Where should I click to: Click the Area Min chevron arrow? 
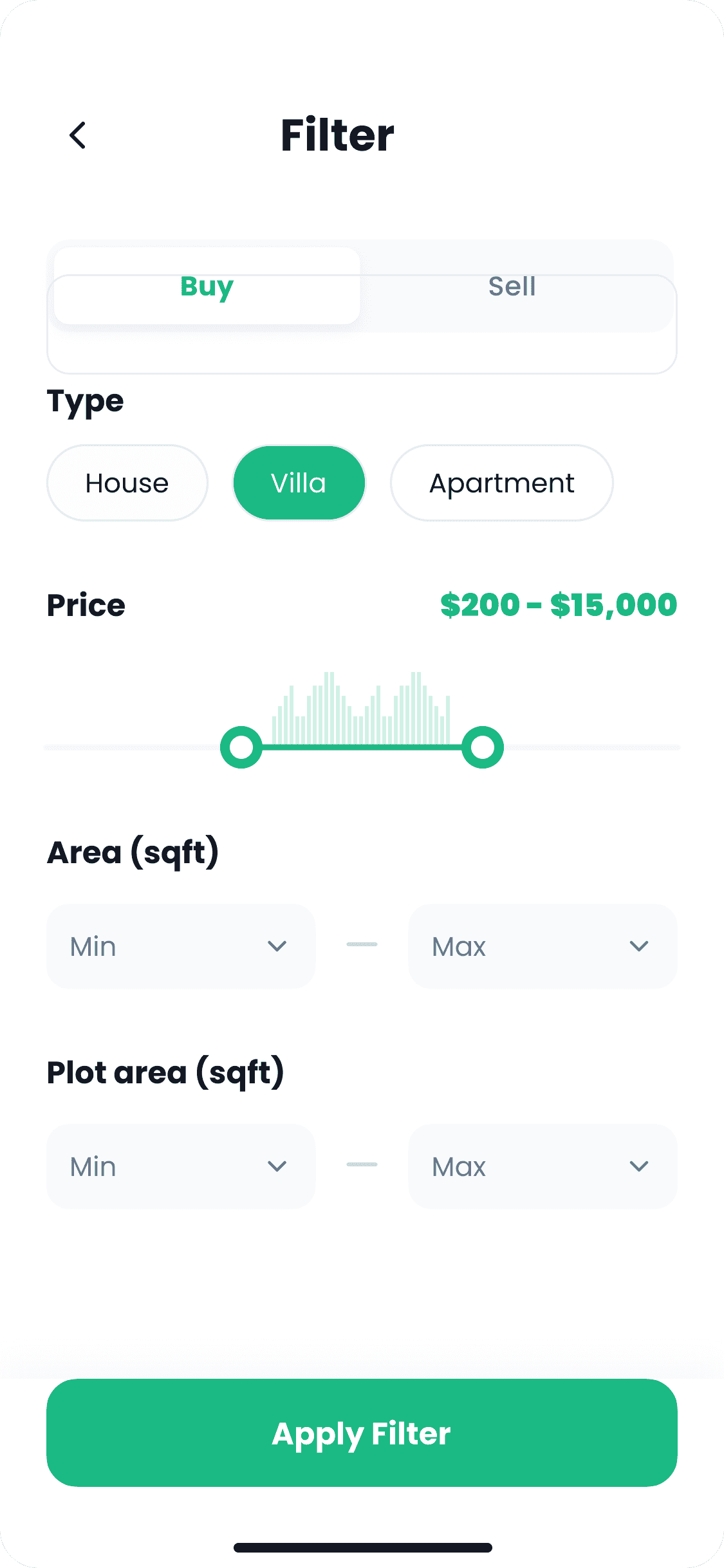[277, 946]
